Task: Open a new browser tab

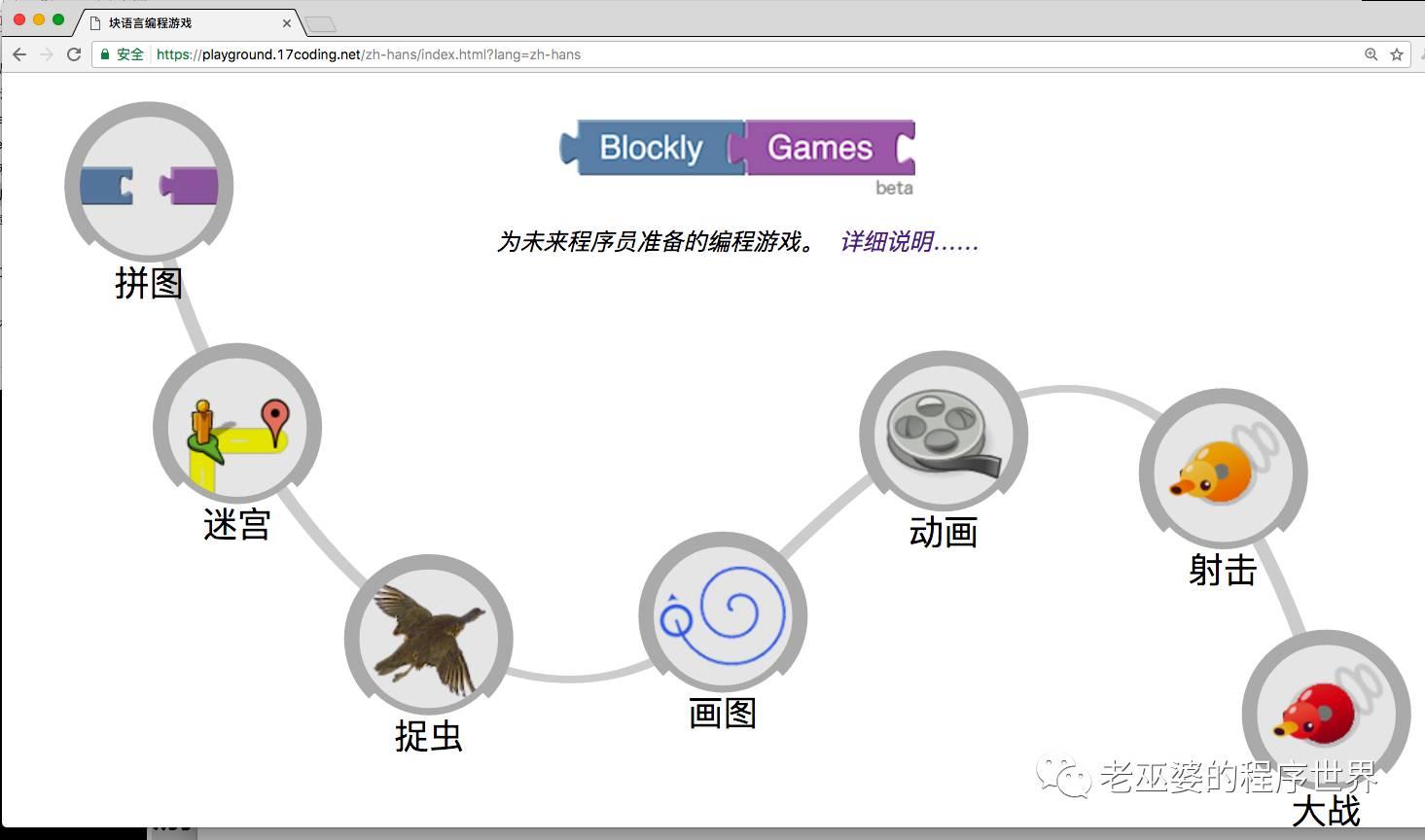Action: tap(320, 24)
